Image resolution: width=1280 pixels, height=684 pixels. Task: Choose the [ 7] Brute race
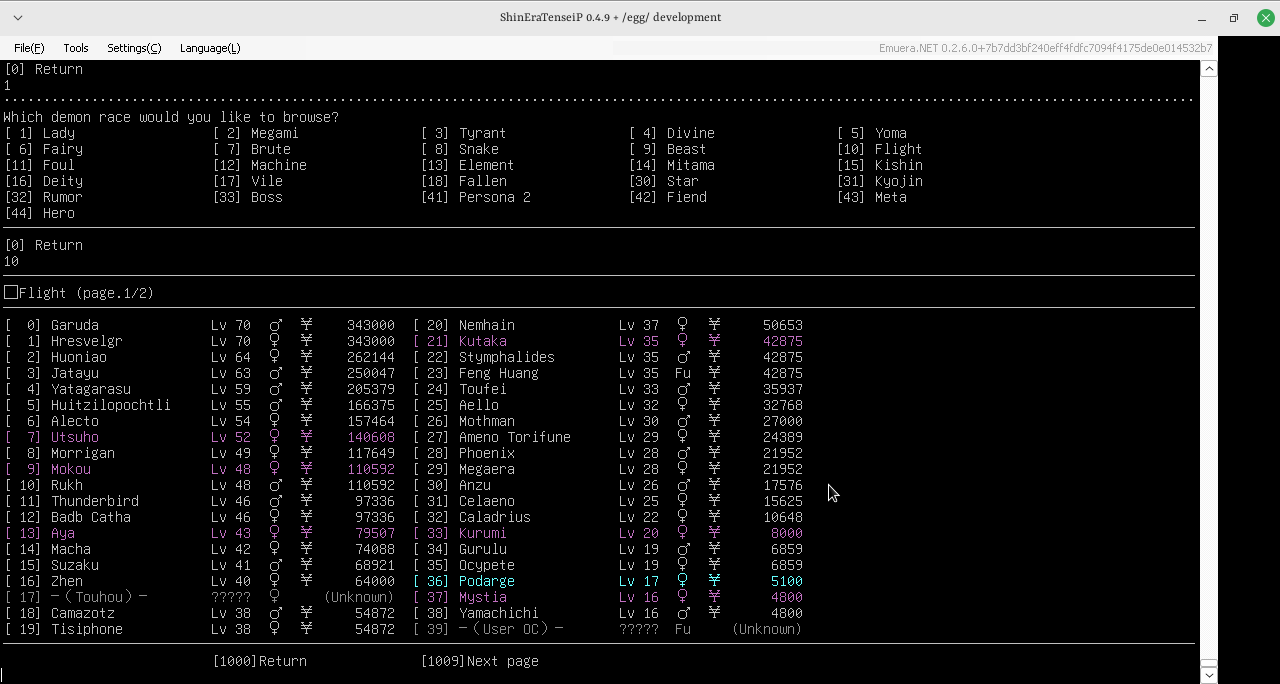coord(252,149)
